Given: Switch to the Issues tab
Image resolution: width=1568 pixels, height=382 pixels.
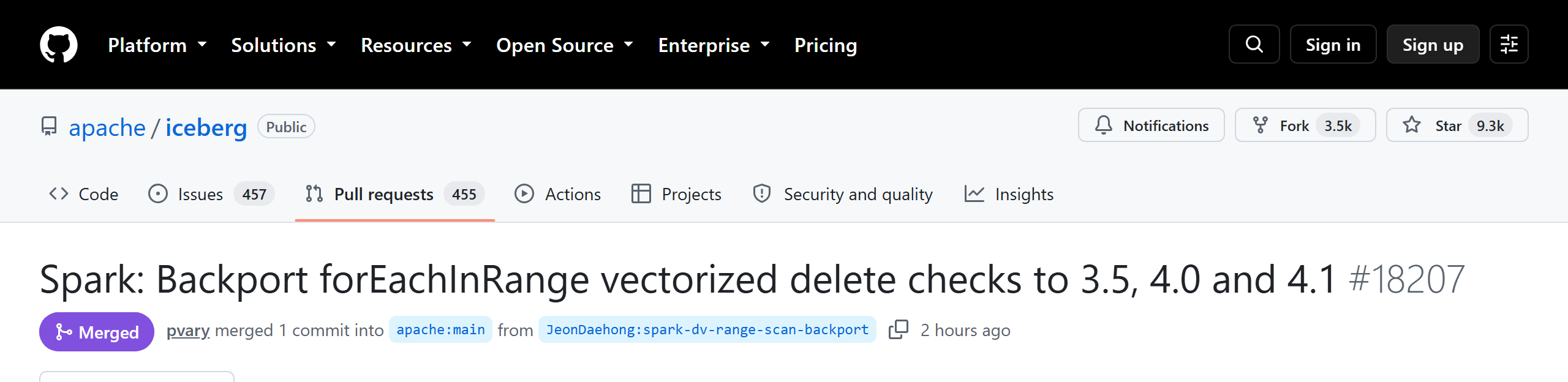Looking at the screenshot, I should pos(211,194).
